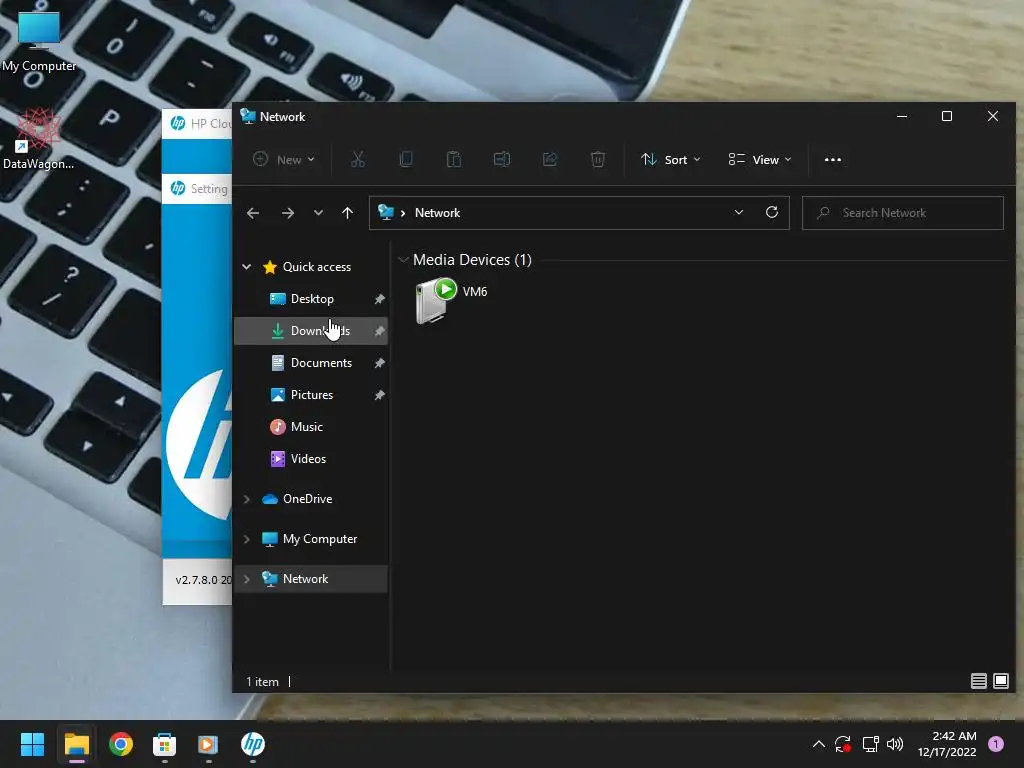The image size is (1024, 768).
Task: Go back with the left arrow
Action: [x=253, y=213]
